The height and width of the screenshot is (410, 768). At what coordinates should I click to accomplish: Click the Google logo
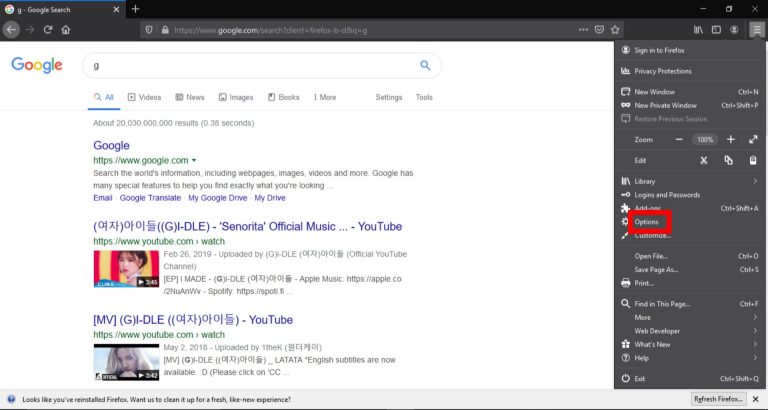pyautogui.click(x=37, y=65)
